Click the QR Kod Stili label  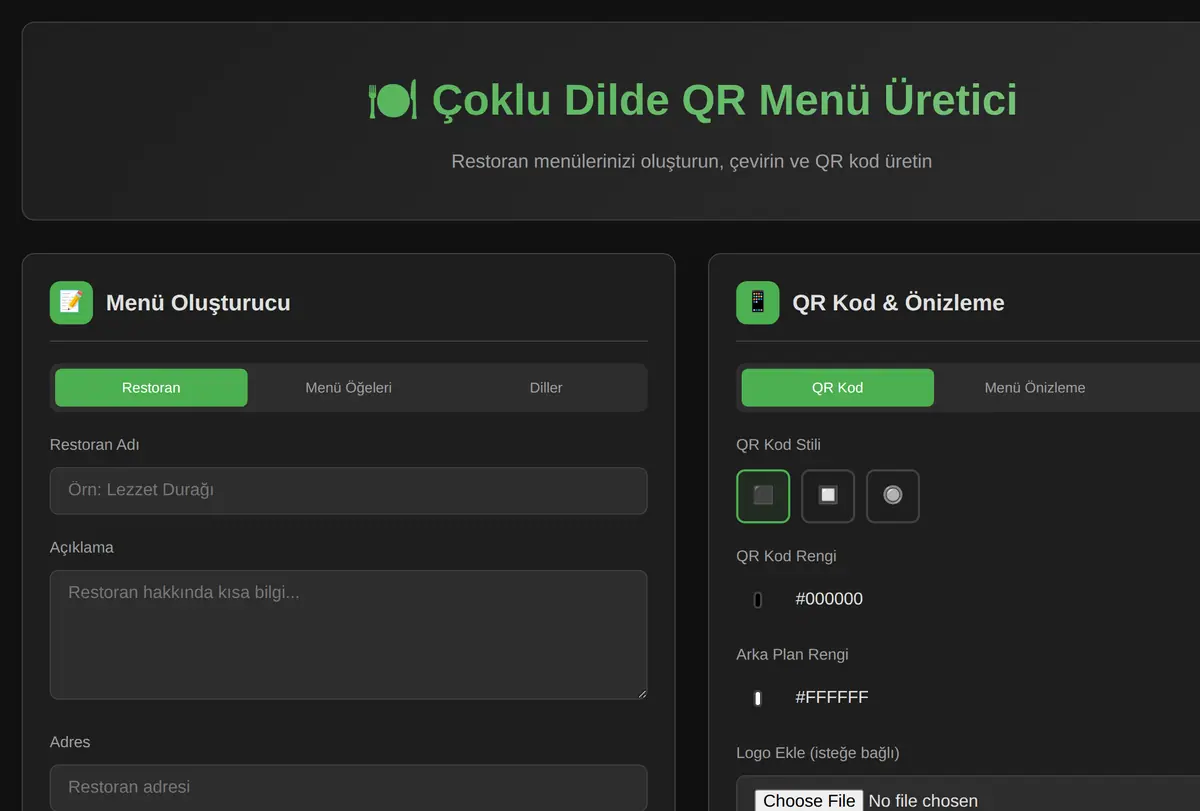click(x=778, y=445)
